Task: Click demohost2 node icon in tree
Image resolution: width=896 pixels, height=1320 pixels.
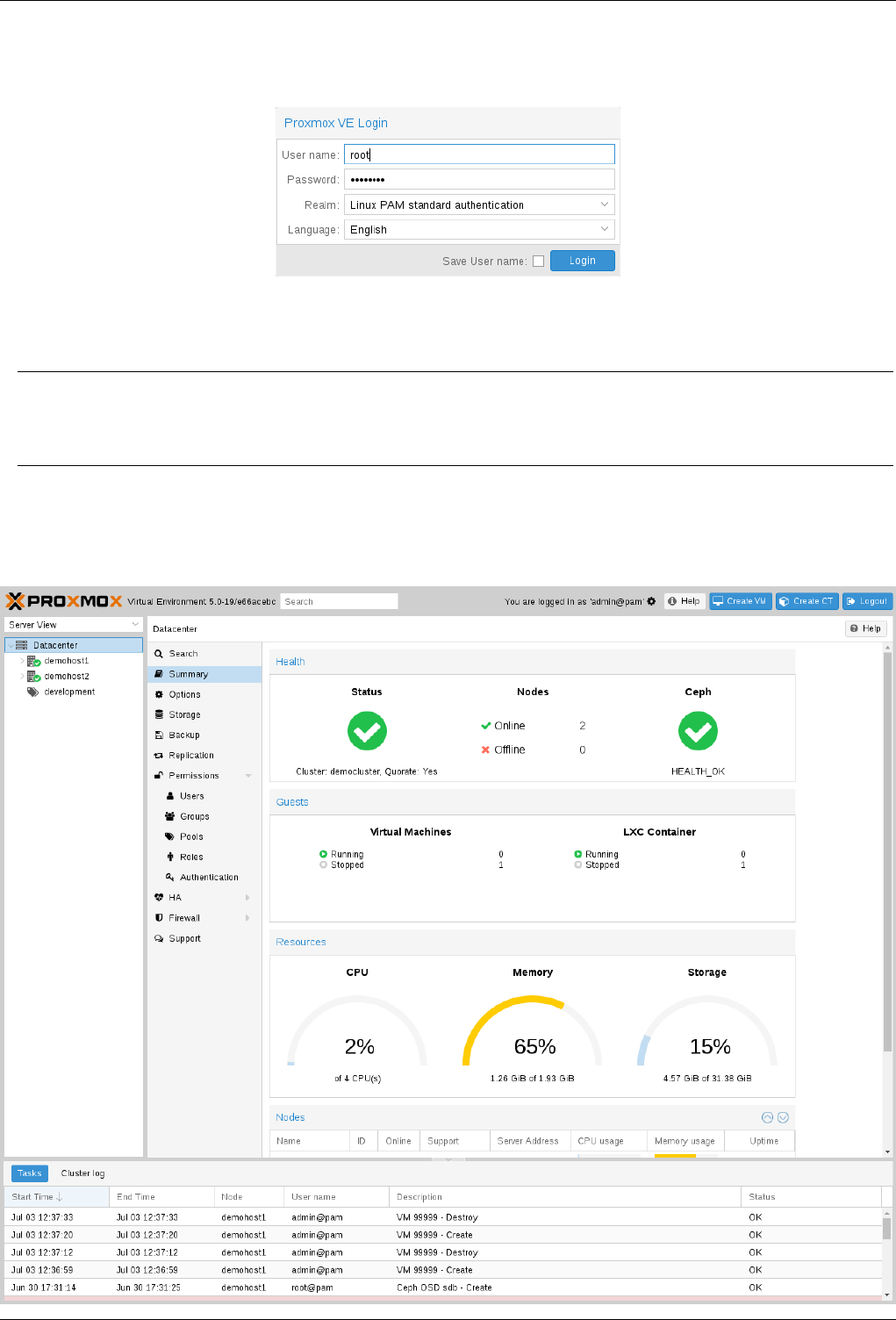Action: coord(33,677)
